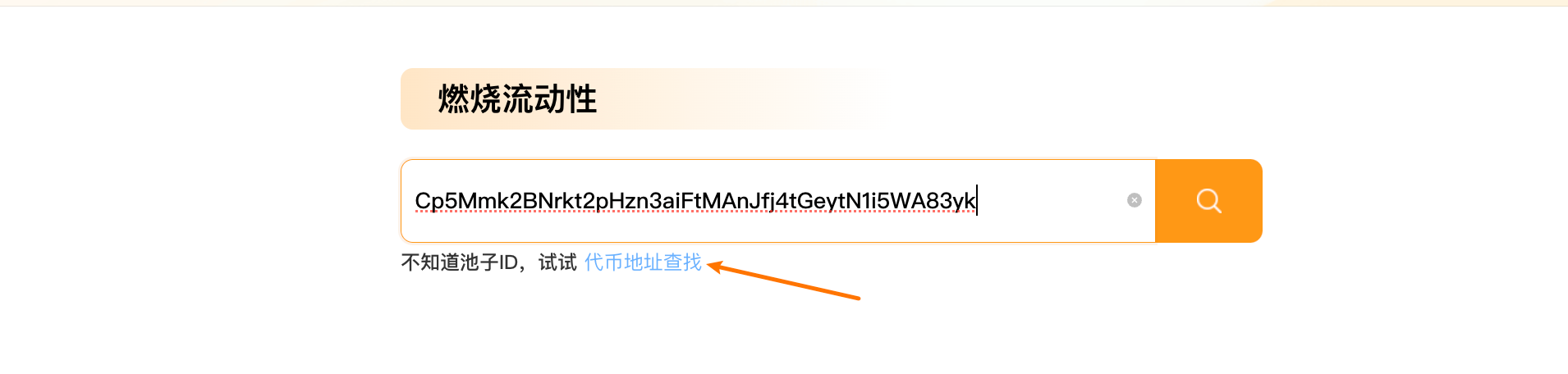
Task: Click the end of address near 83yk
Action: click(951, 201)
